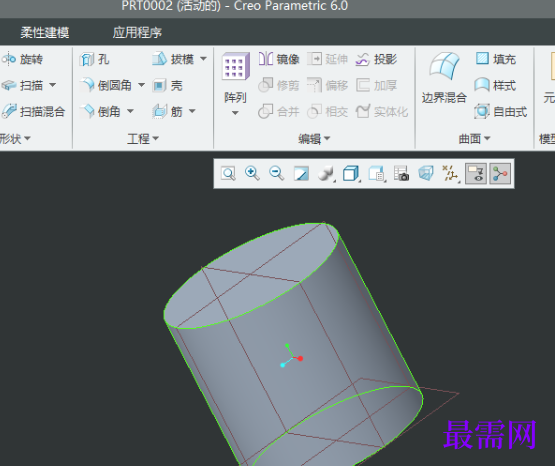Expand the Pattern (阵列) dropdown arrow
Image resolution: width=555 pixels, height=466 pixels.
[235, 113]
